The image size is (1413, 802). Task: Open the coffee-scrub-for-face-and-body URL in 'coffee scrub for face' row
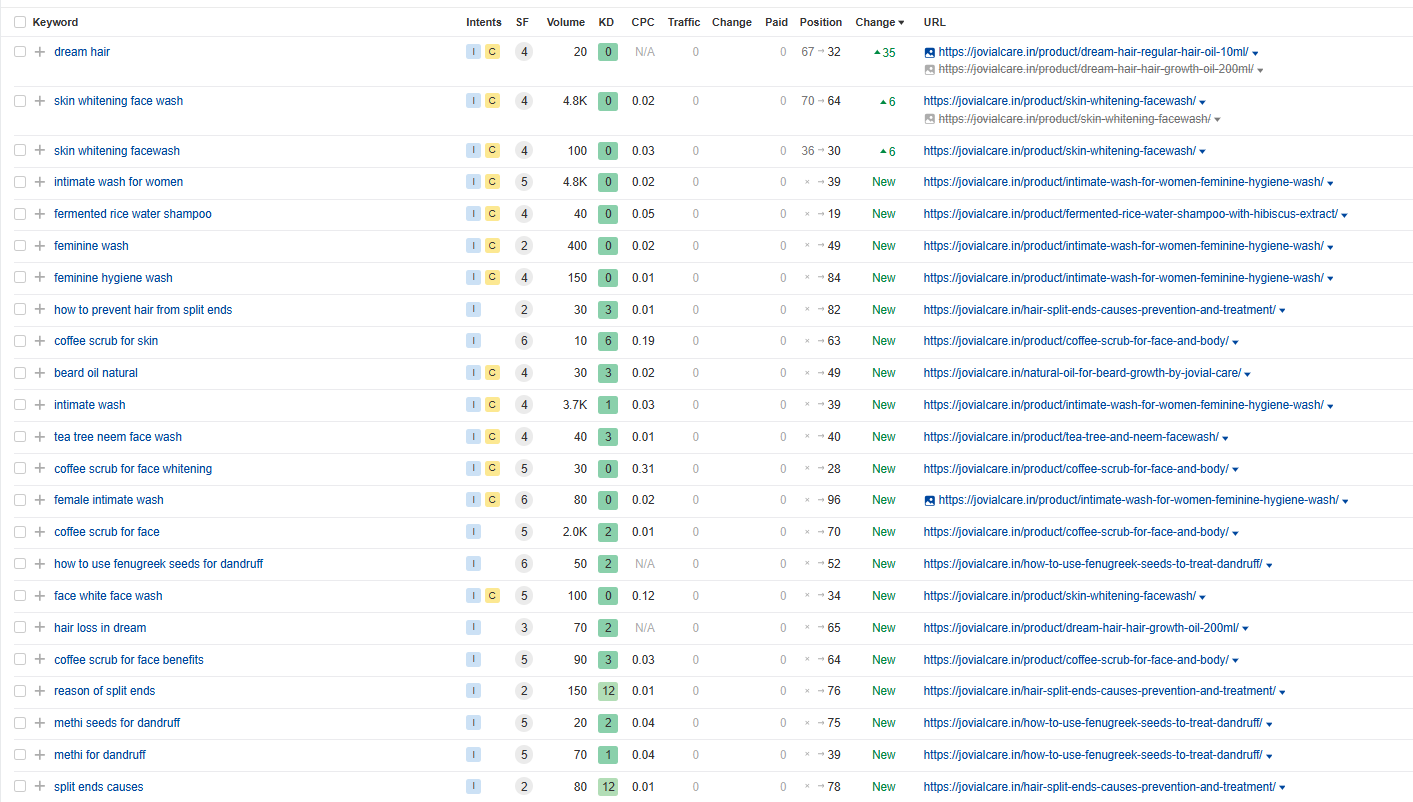click(x=1075, y=532)
